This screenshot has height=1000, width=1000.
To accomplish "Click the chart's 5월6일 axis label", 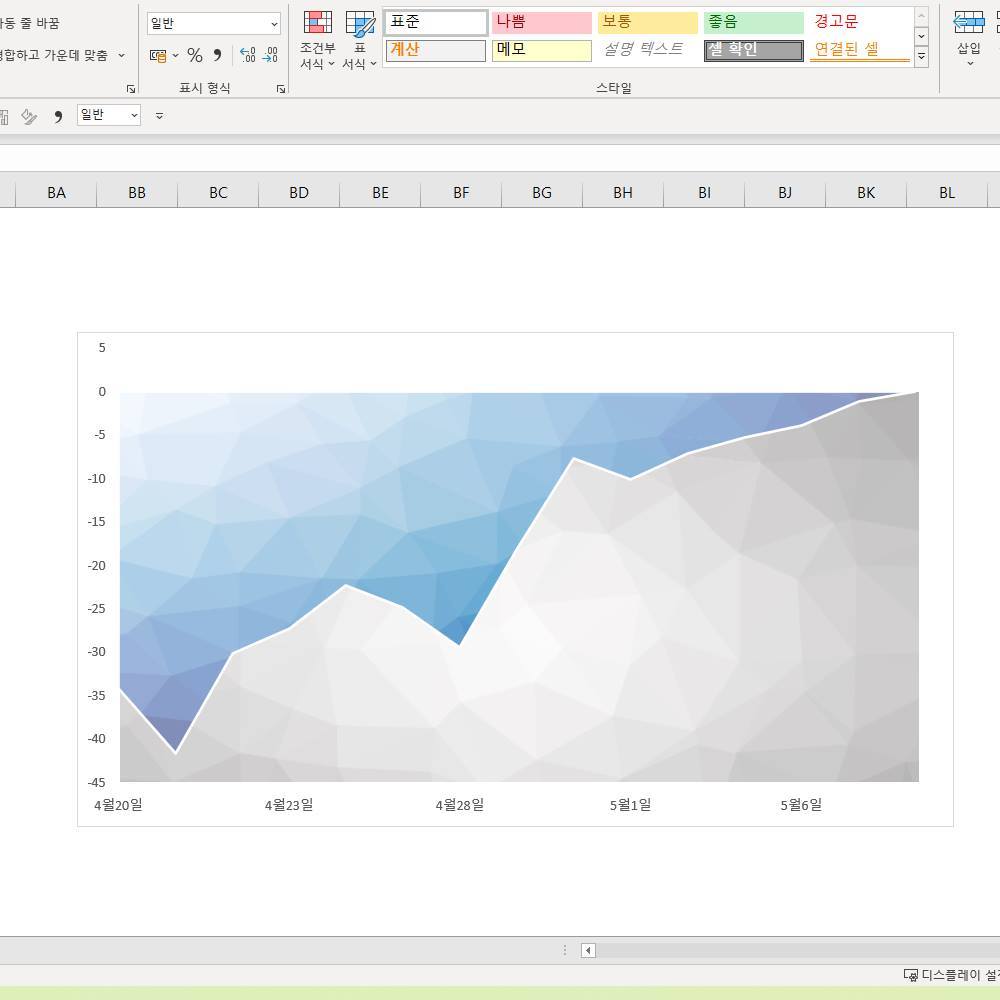I will (x=801, y=805).
